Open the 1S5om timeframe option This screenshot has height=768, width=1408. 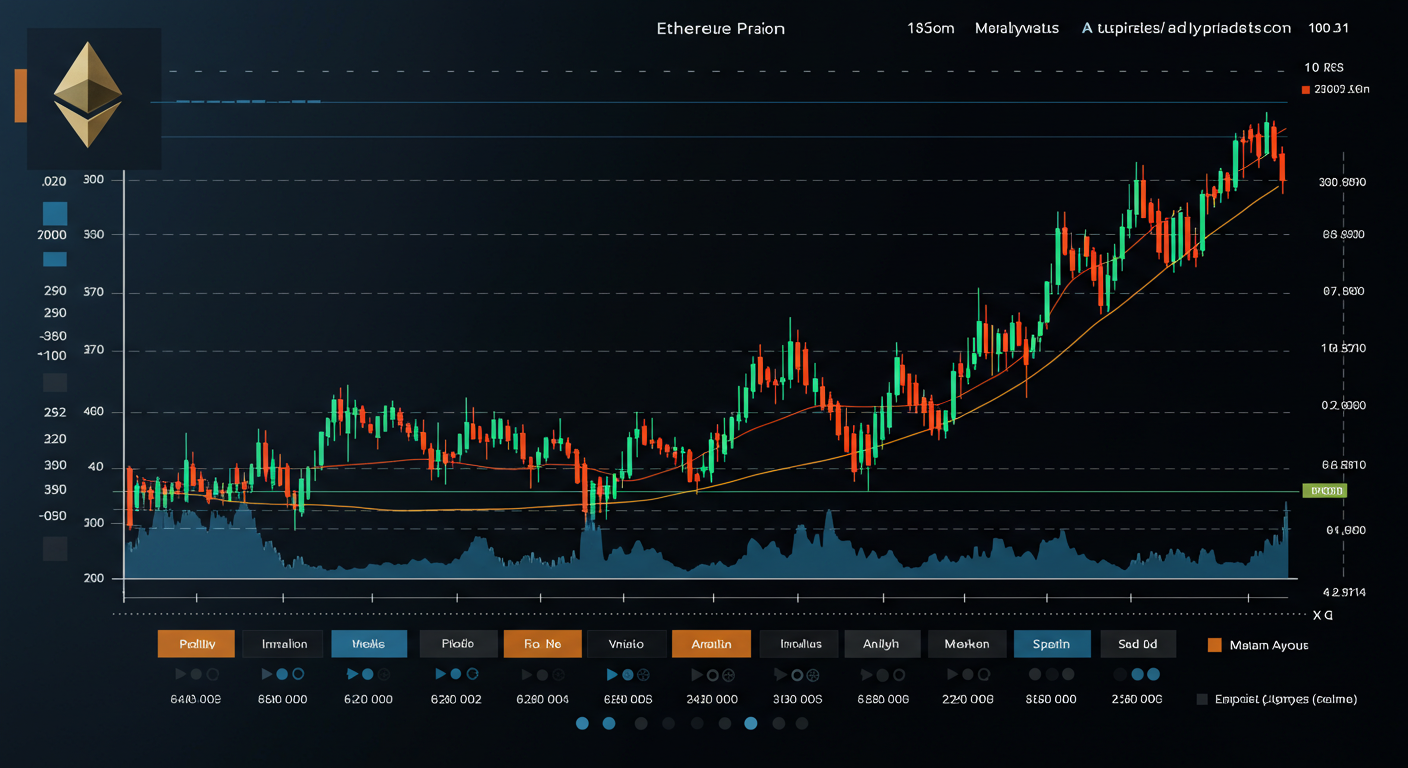(930, 29)
